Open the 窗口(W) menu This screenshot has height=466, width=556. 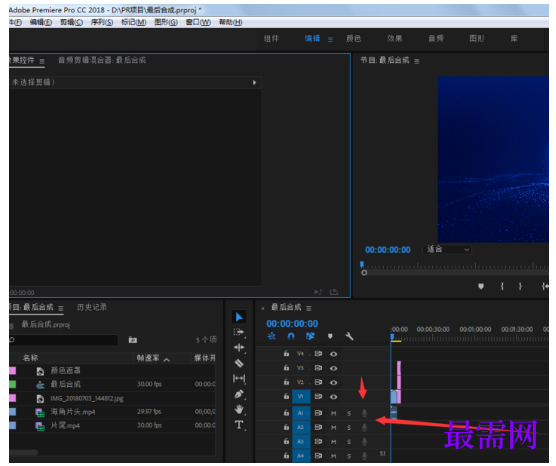coord(199,22)
